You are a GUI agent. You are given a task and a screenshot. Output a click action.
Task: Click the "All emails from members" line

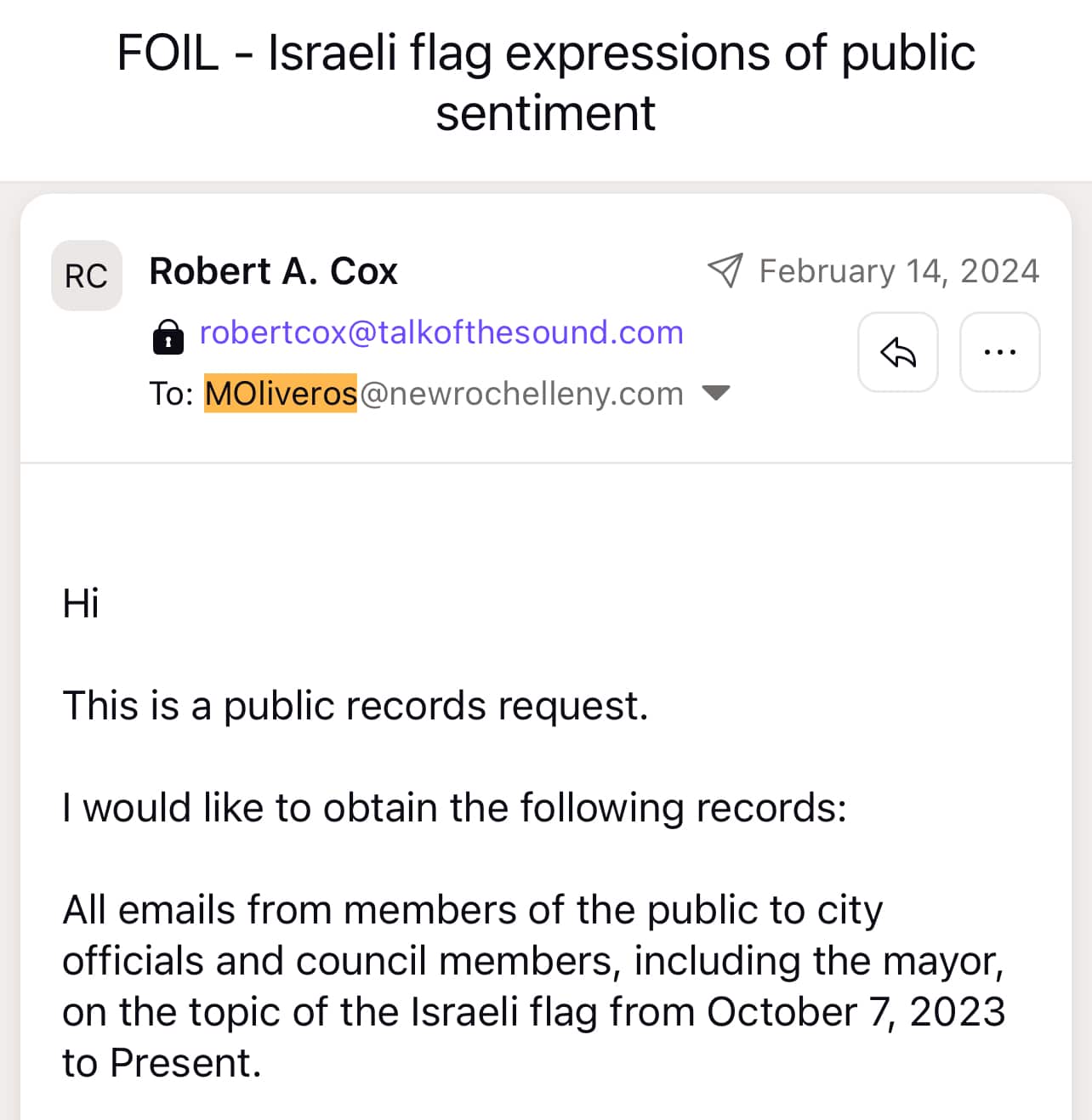click(472, 910)
